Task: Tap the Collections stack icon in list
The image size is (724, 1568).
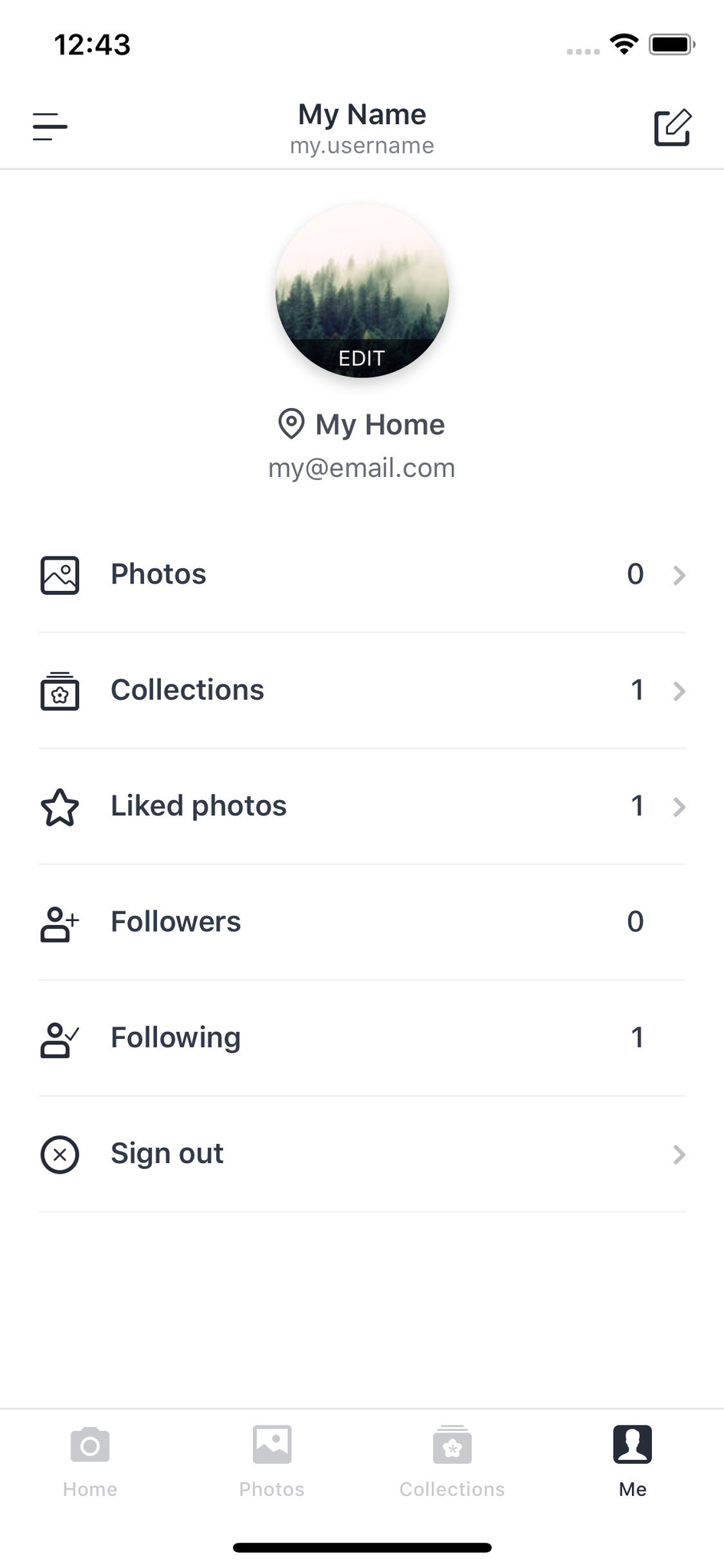Action: coord(60,691)
